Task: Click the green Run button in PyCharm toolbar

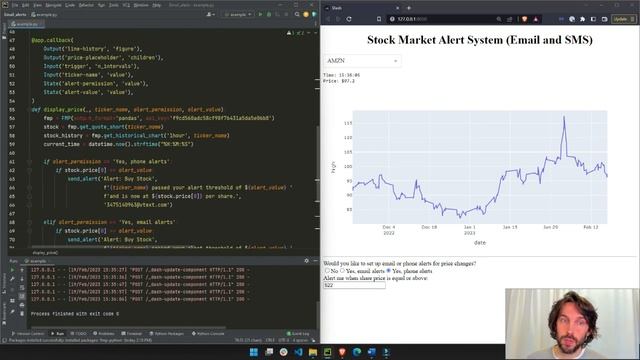Action: tap(260, 15)
